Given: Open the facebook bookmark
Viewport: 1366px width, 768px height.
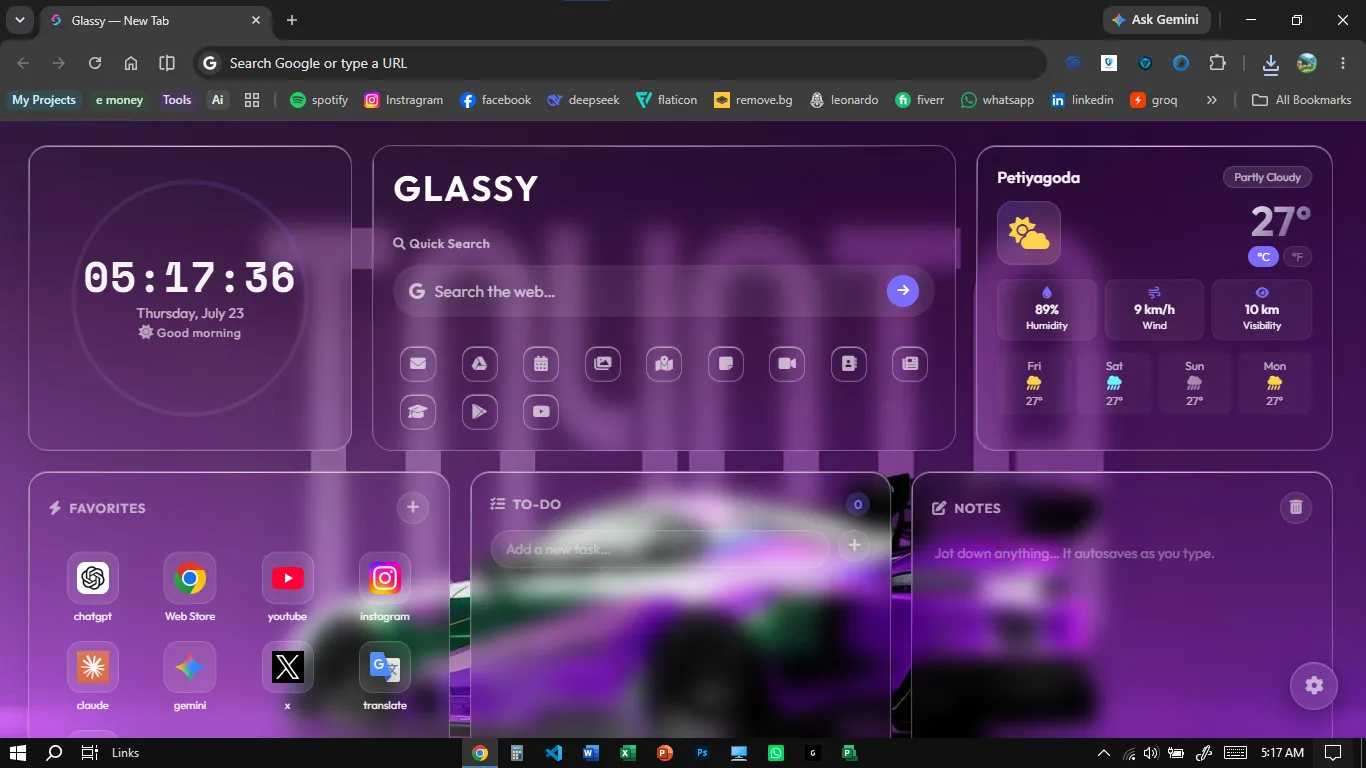Looking at the screenshot, I should 495,100.
